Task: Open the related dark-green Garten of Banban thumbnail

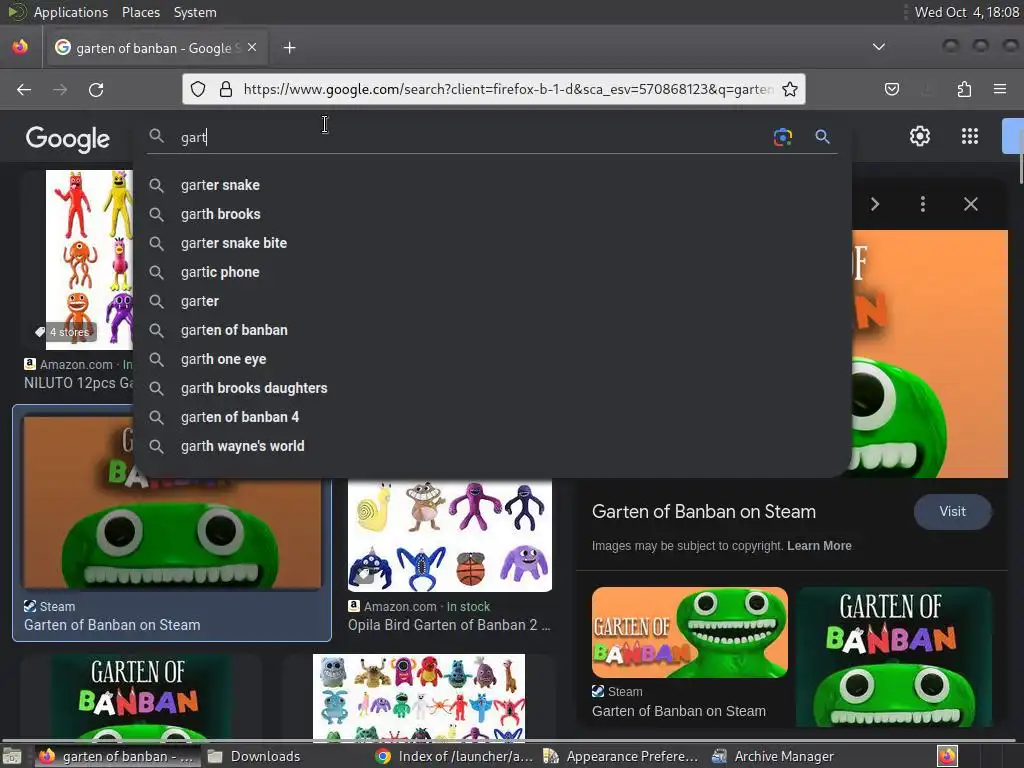Action: 894,656
